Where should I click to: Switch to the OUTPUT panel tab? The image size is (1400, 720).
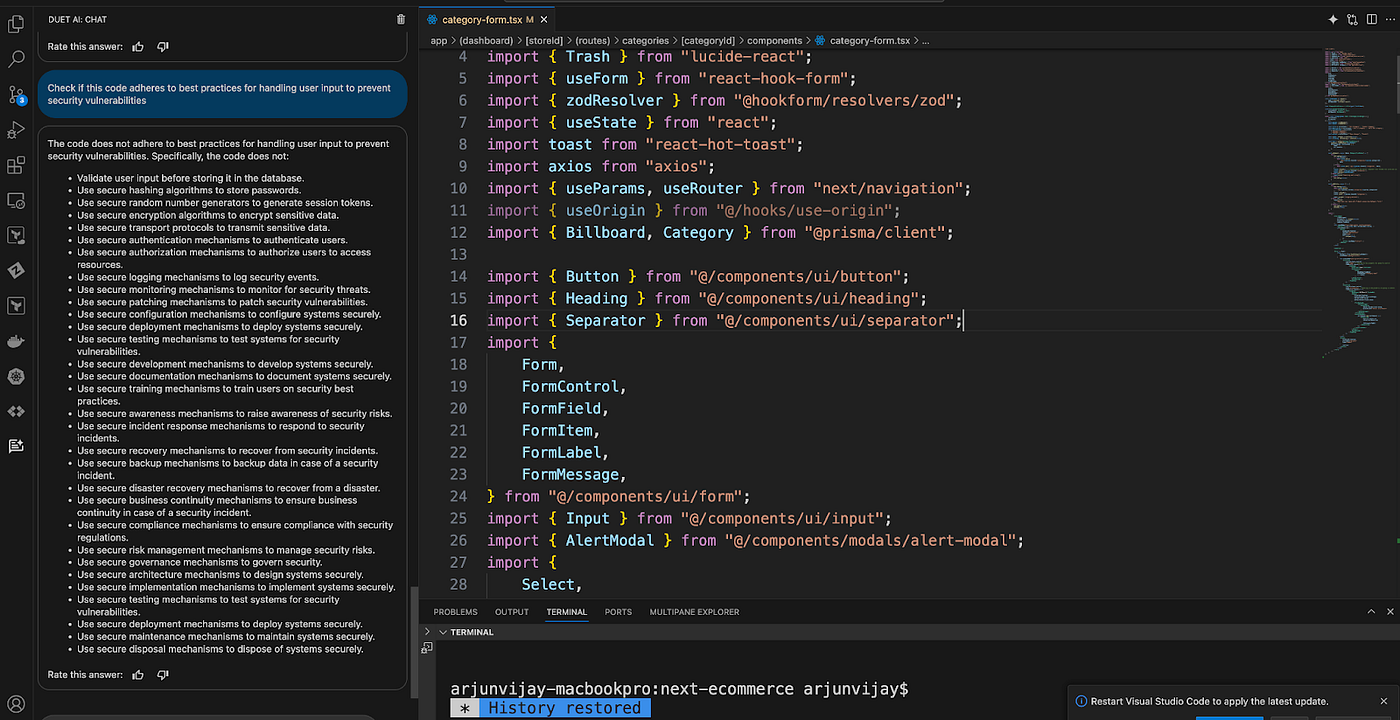point(512,612)
